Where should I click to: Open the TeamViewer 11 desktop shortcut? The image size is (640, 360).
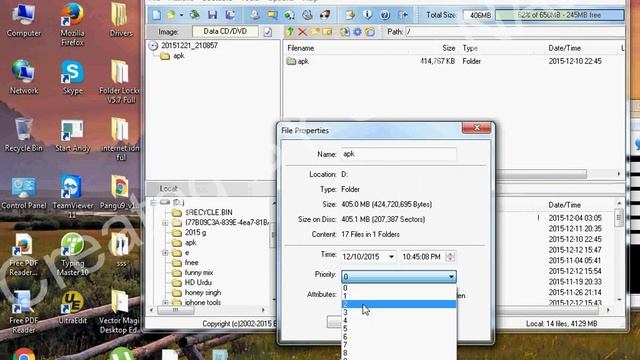click(72, 197)
